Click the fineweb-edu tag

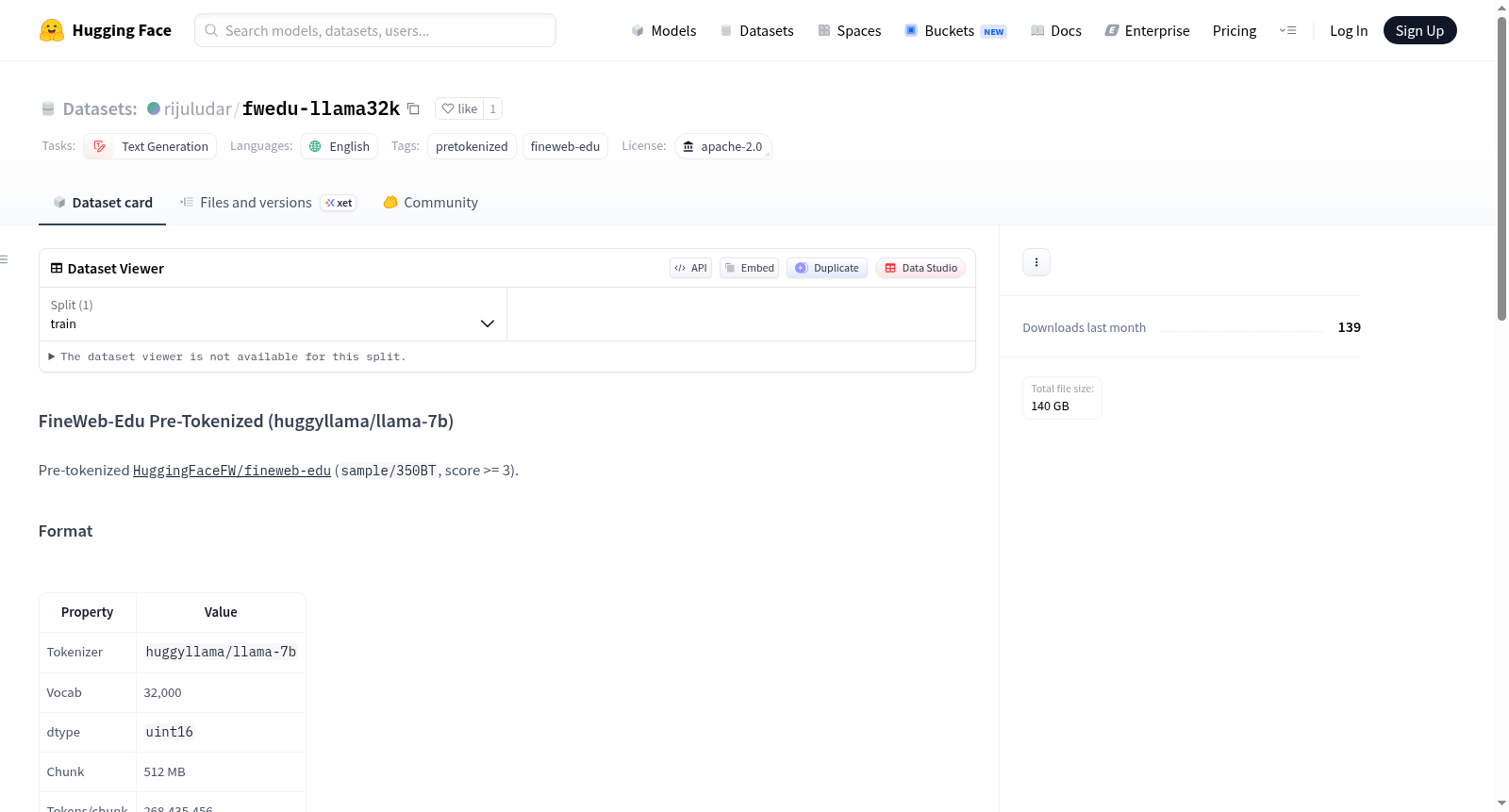tap(565, 146)
